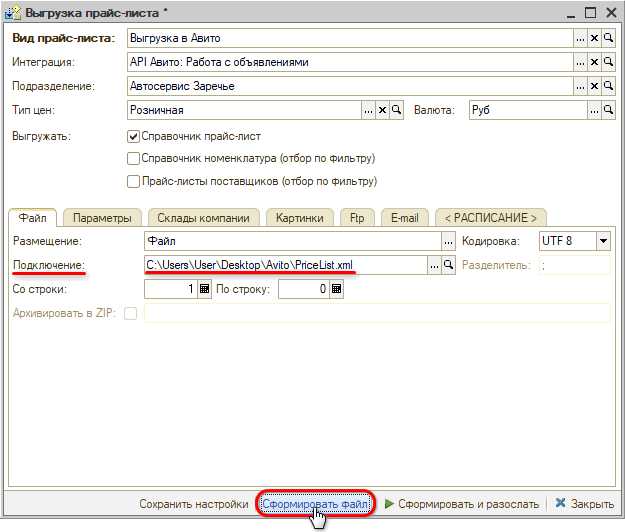Screen dimensions: 625x532
Task: Click Сформировать и разослать button
Action: point(461,504)
